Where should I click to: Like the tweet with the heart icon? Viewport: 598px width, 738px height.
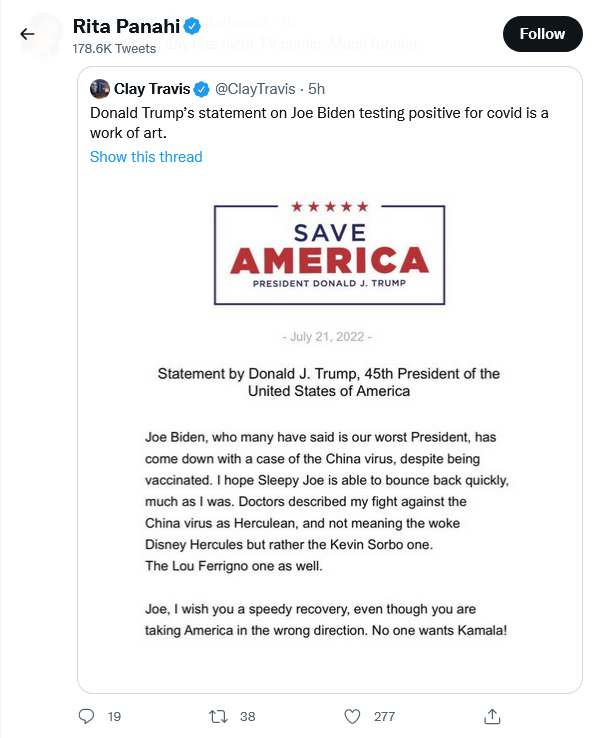(352, 716)
